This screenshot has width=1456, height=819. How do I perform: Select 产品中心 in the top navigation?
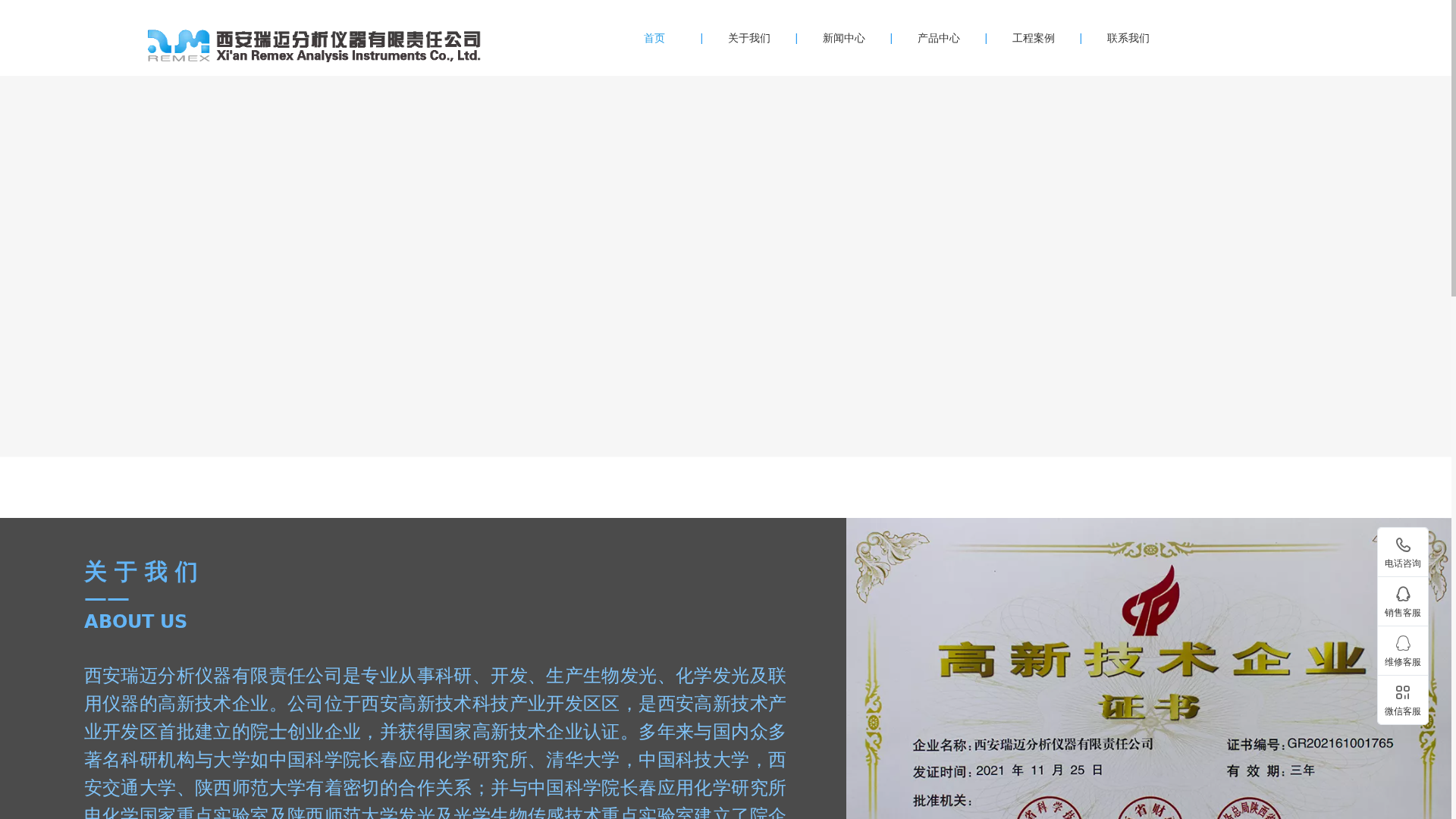click(x=939, y=38)
